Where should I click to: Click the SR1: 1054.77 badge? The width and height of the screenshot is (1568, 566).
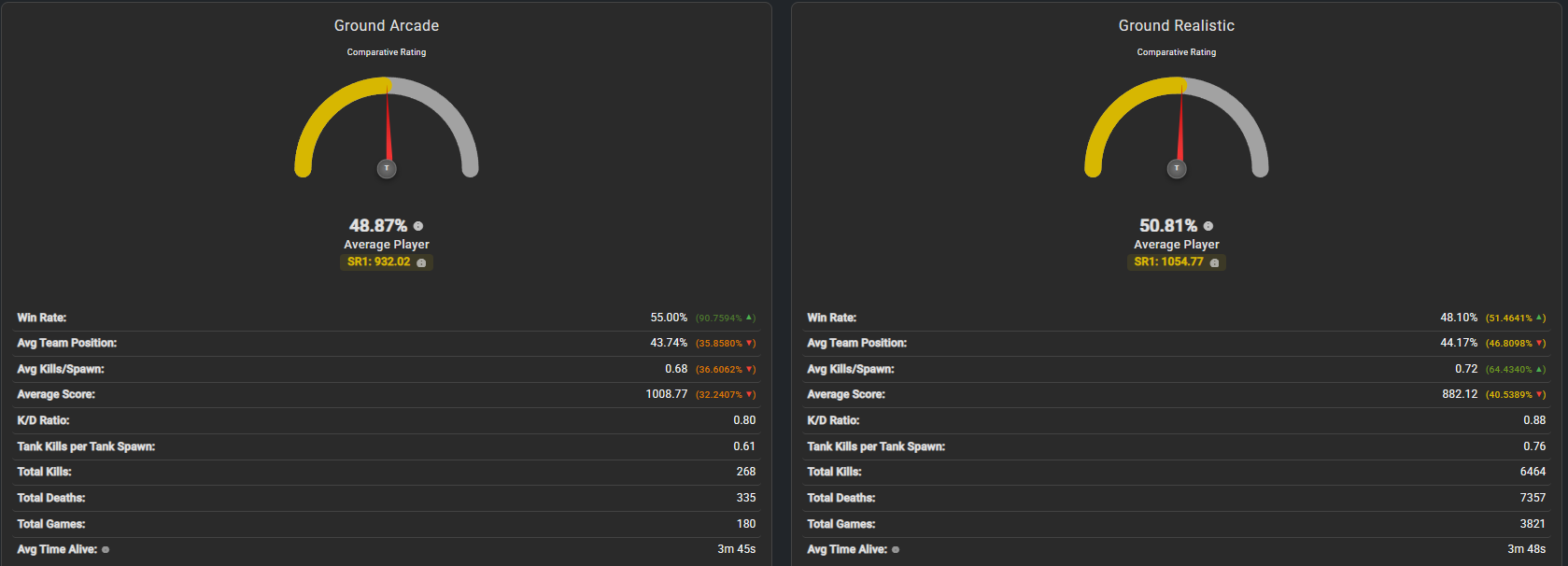pos(1177,262)
